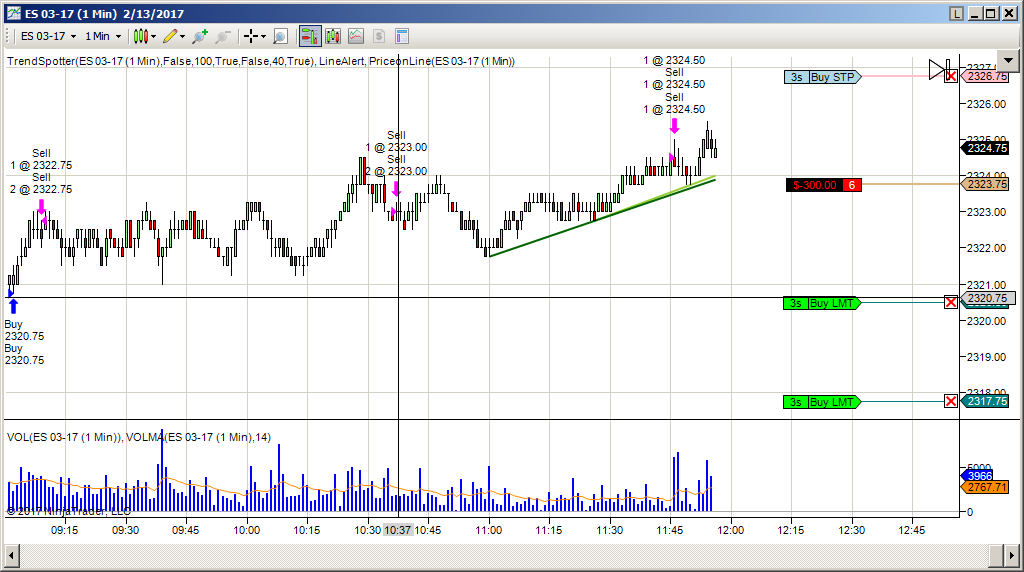Select the Buy LMT label at 2317.75

[822, 402]
